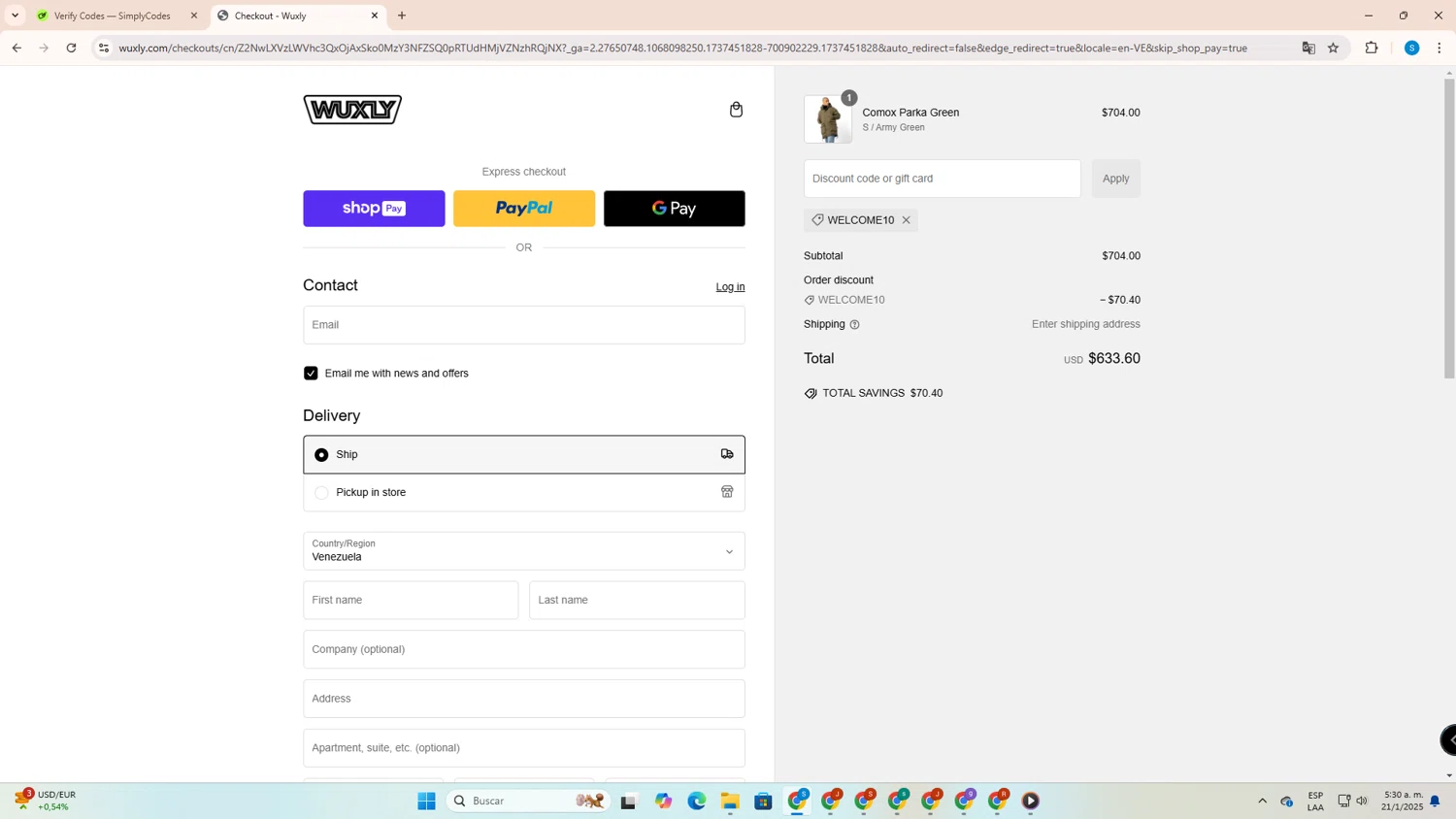
Task: Click the shipping info question-mark icon
Action: coord(854,325)
